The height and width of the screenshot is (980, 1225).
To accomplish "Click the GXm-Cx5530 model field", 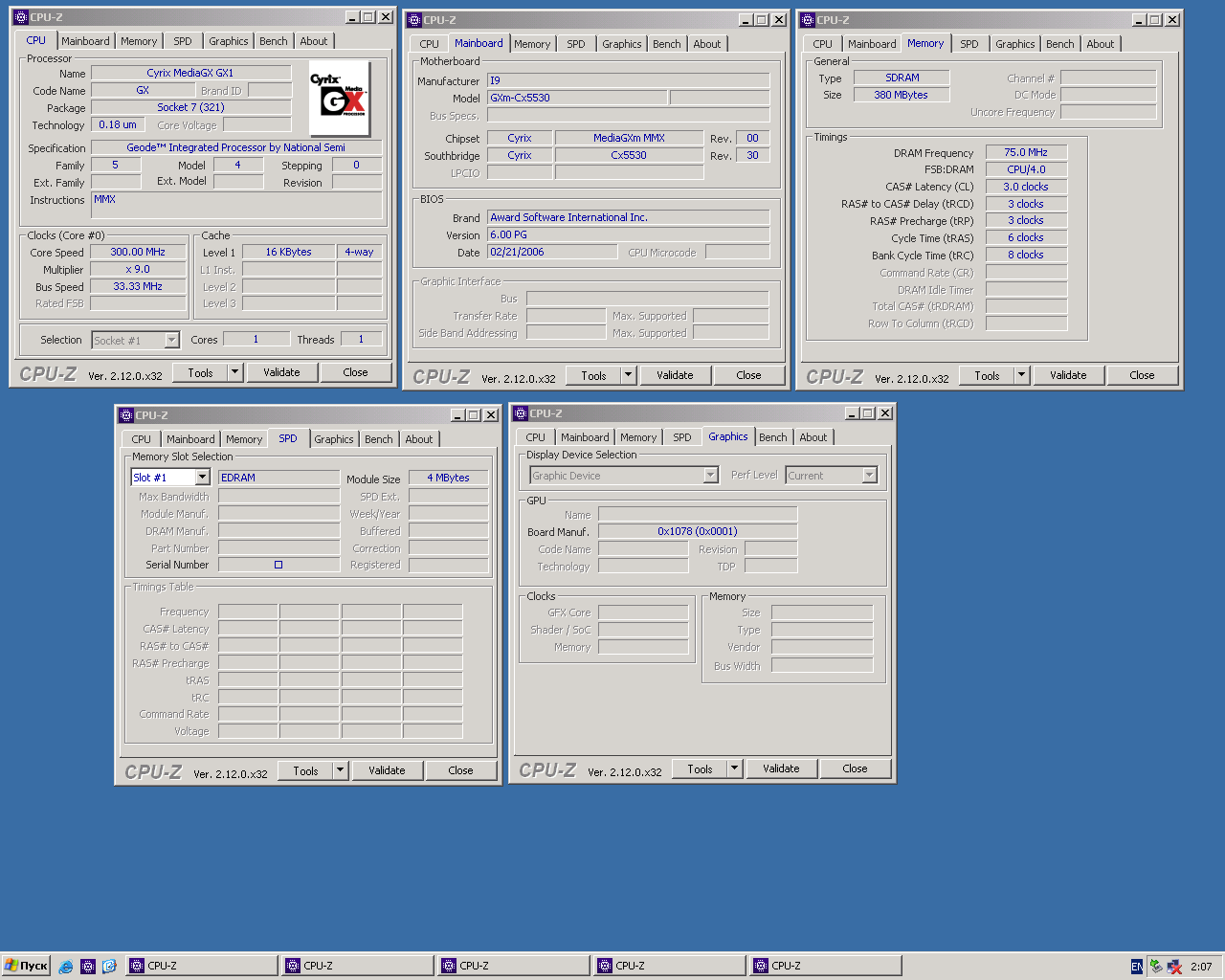I will [x=577, y=98].
